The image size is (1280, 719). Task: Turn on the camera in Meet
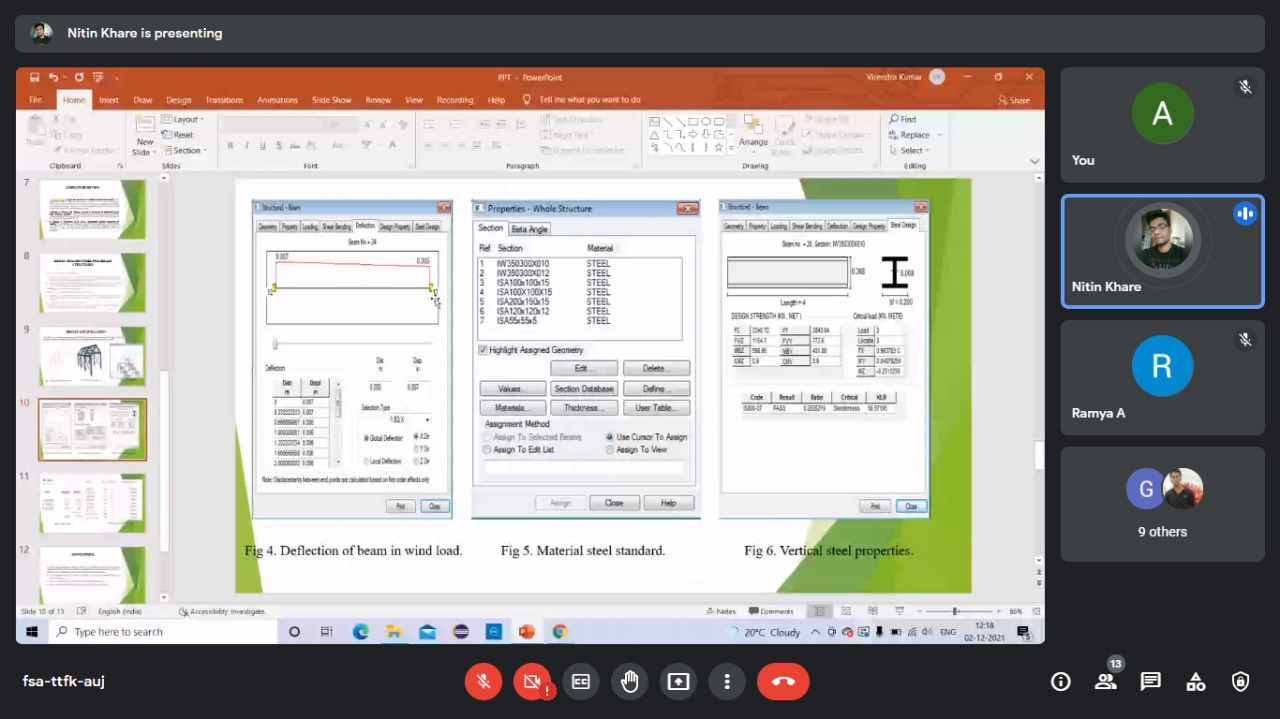pyautogui.click(x=532, y=681)
